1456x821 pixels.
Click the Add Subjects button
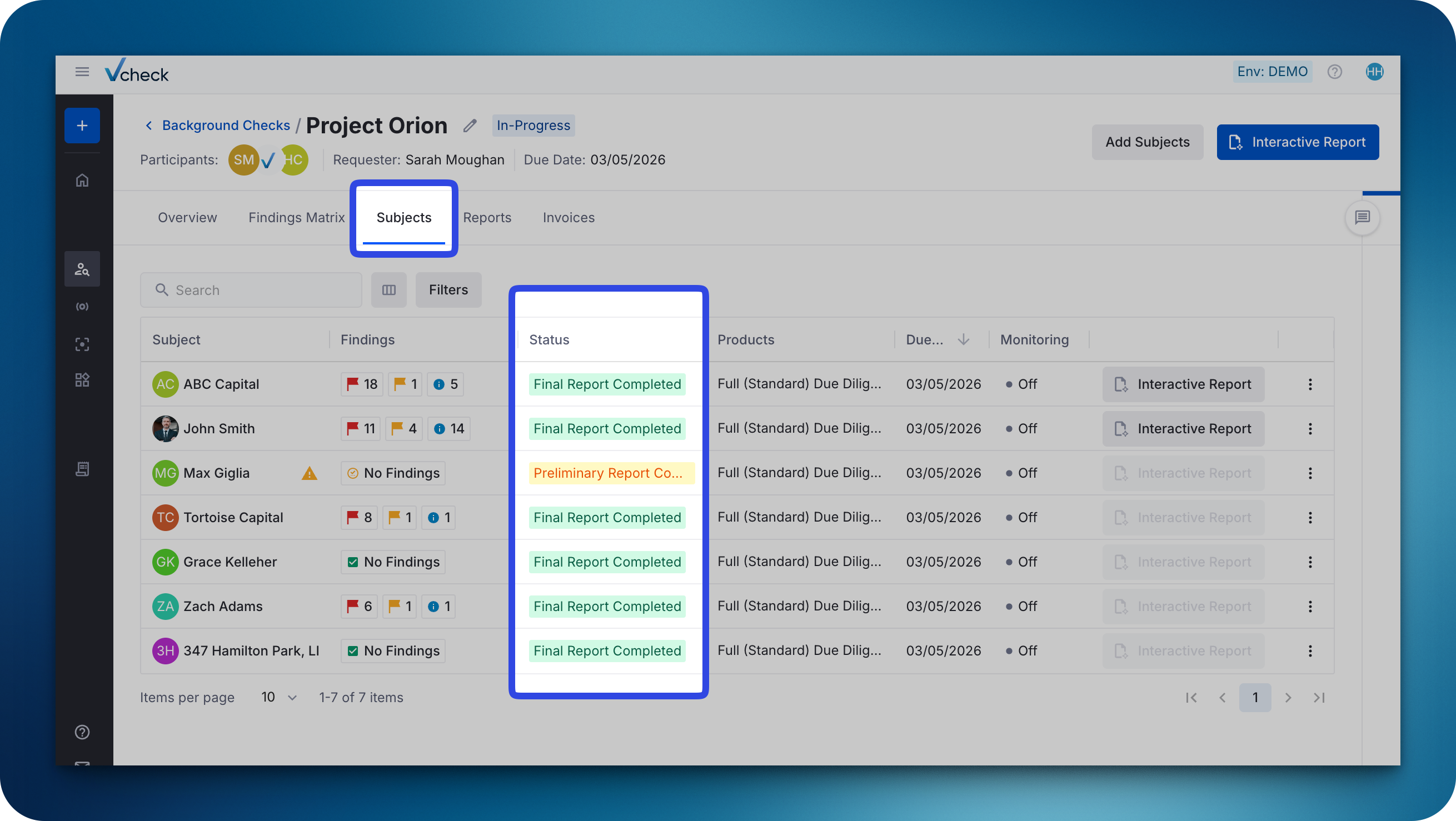(x=1147, y=142)
